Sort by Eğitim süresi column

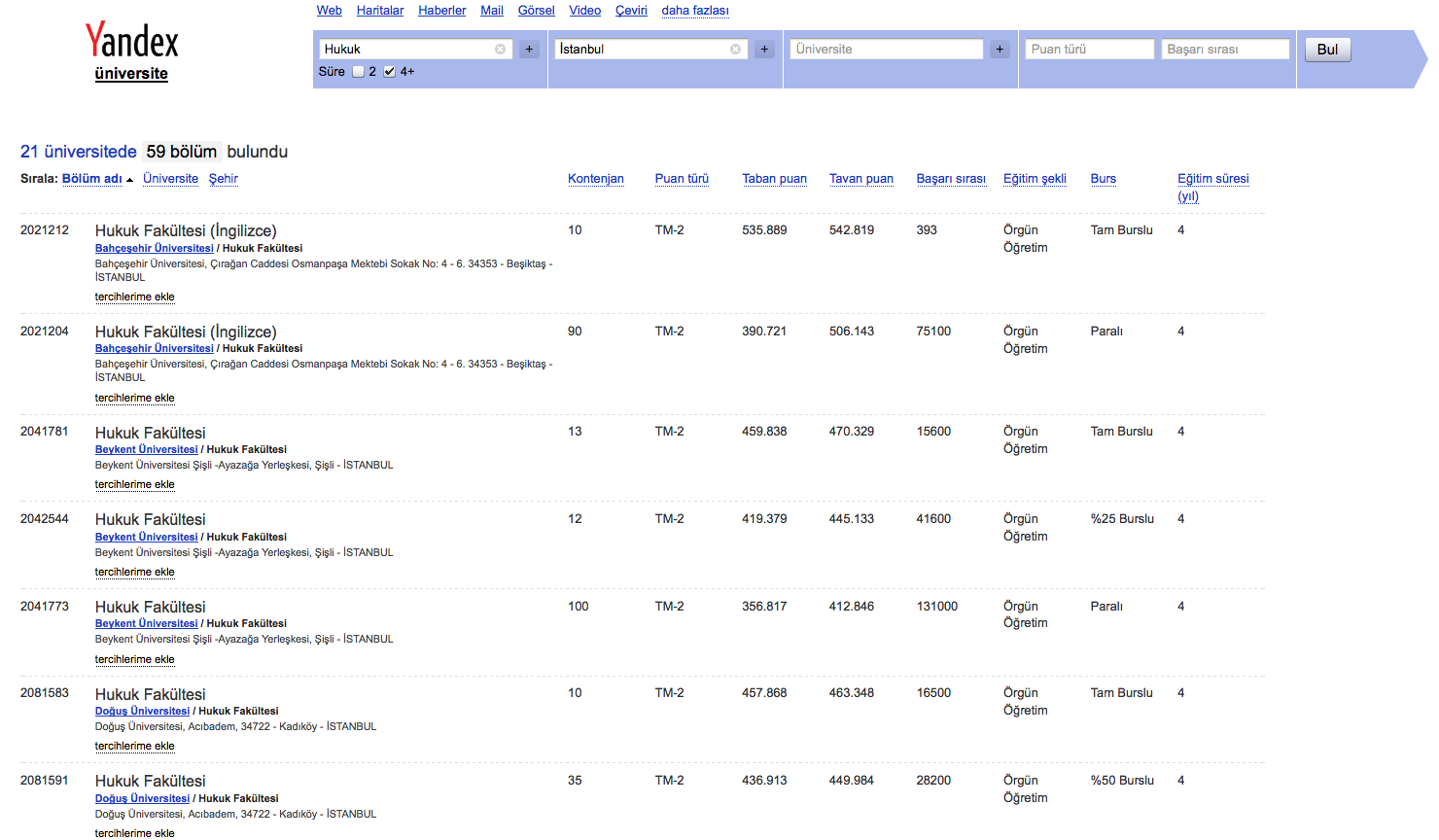[1212, 187]
